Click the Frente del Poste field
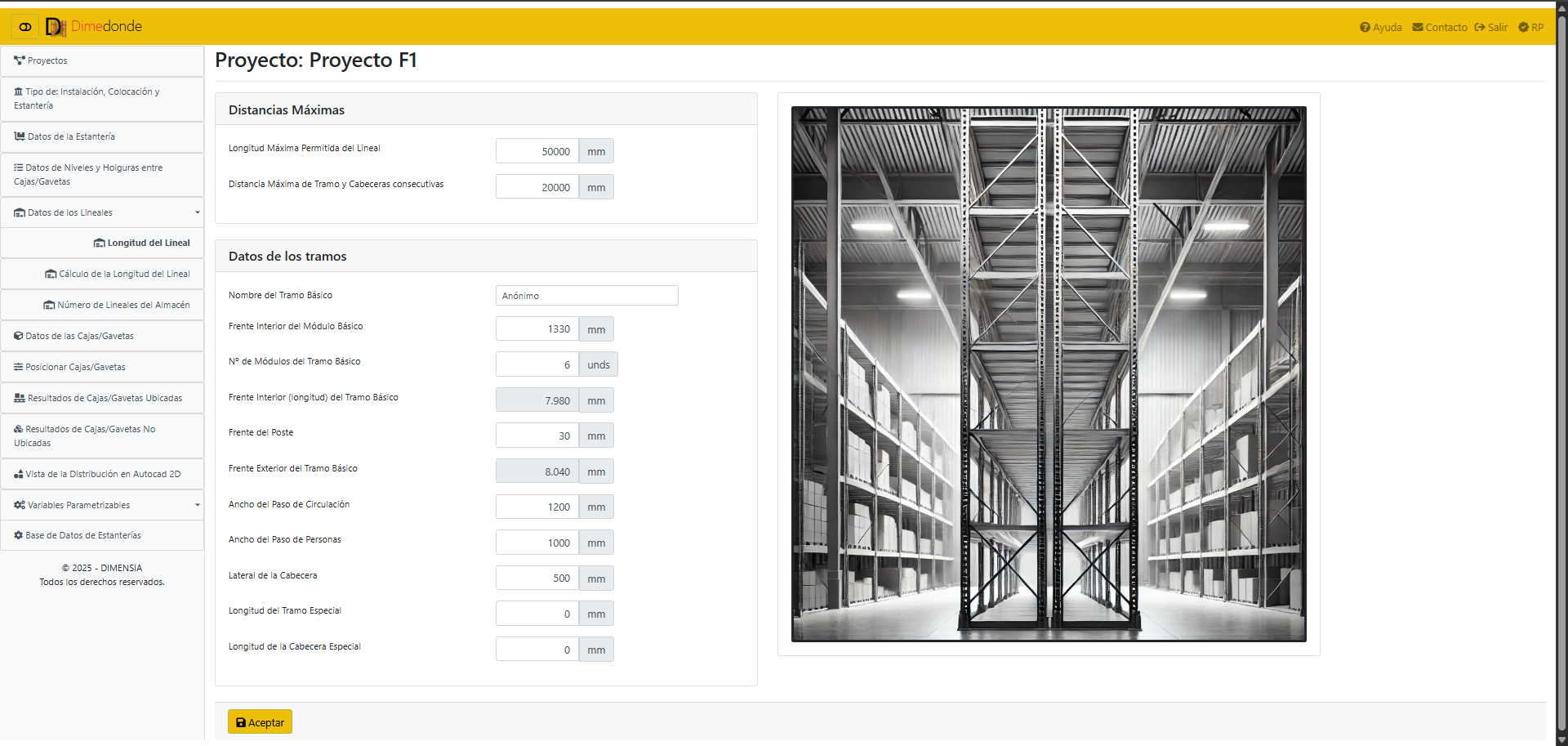 tap(537, 436)
